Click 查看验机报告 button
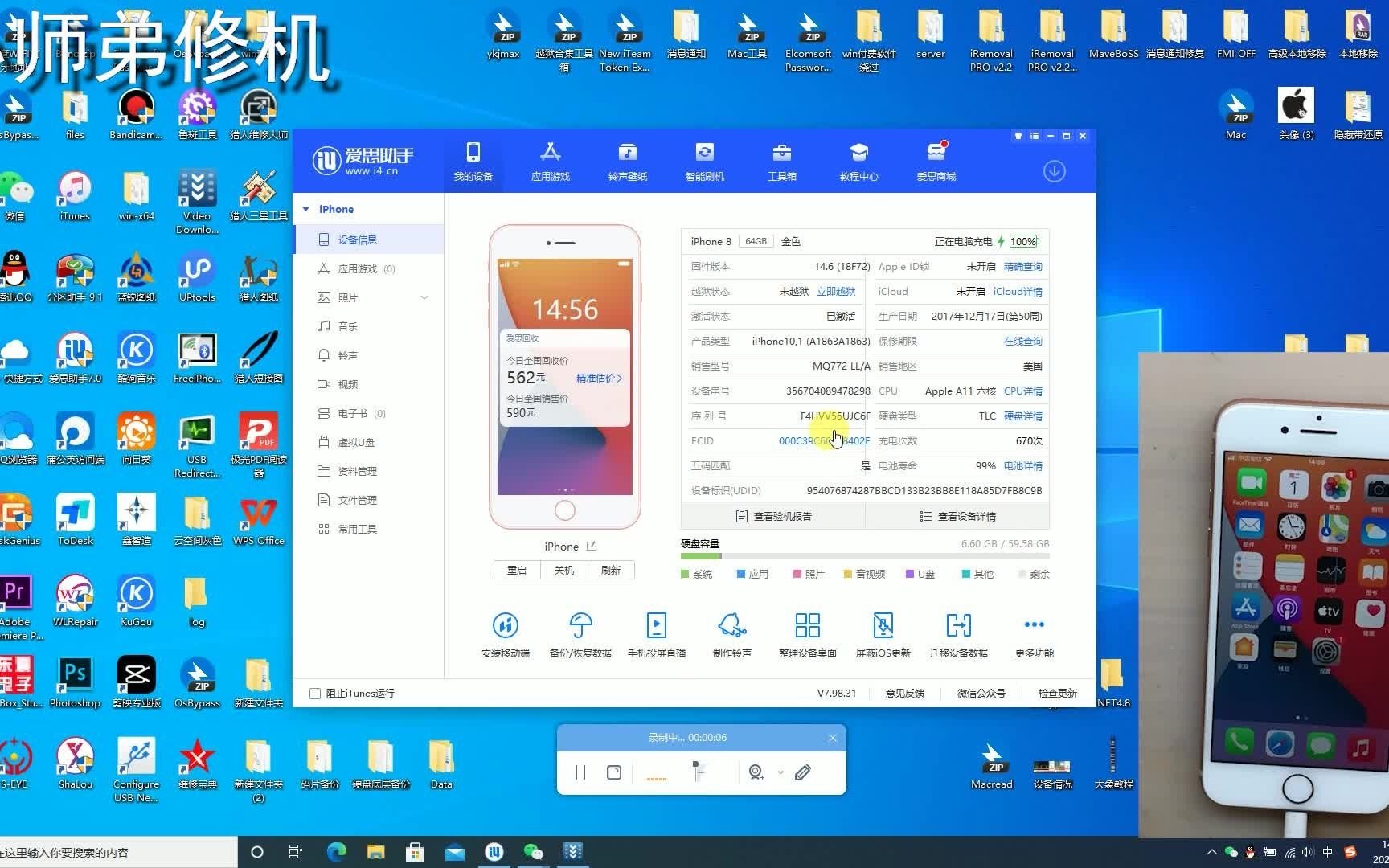Screen dimensions: 1389x868 pyautogui.click(x=773, y=516)
